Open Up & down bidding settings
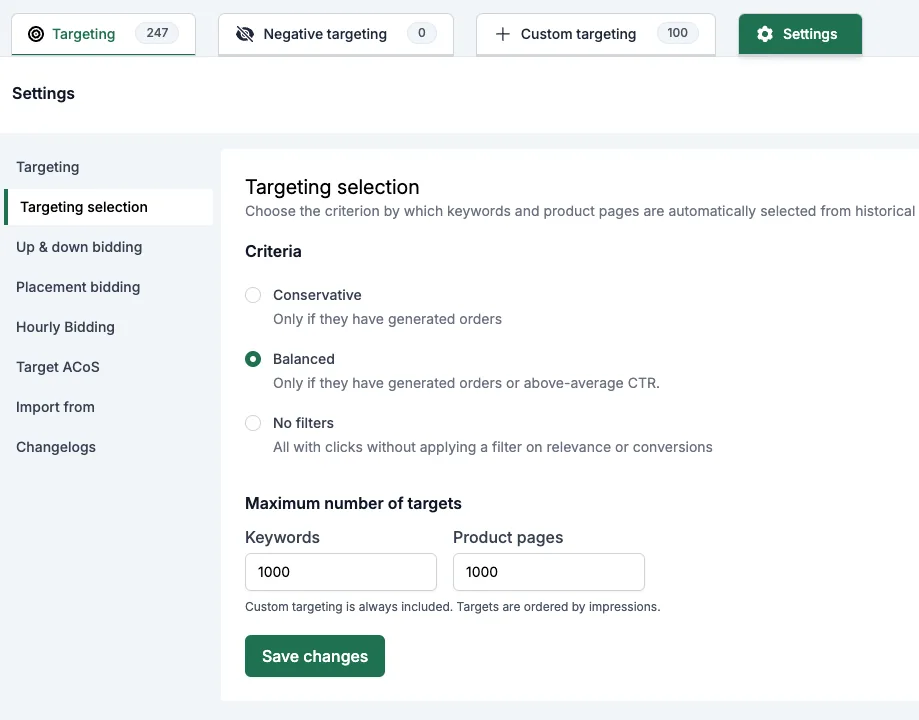Viewport: 919px width, 720px height. pos(79,247)
